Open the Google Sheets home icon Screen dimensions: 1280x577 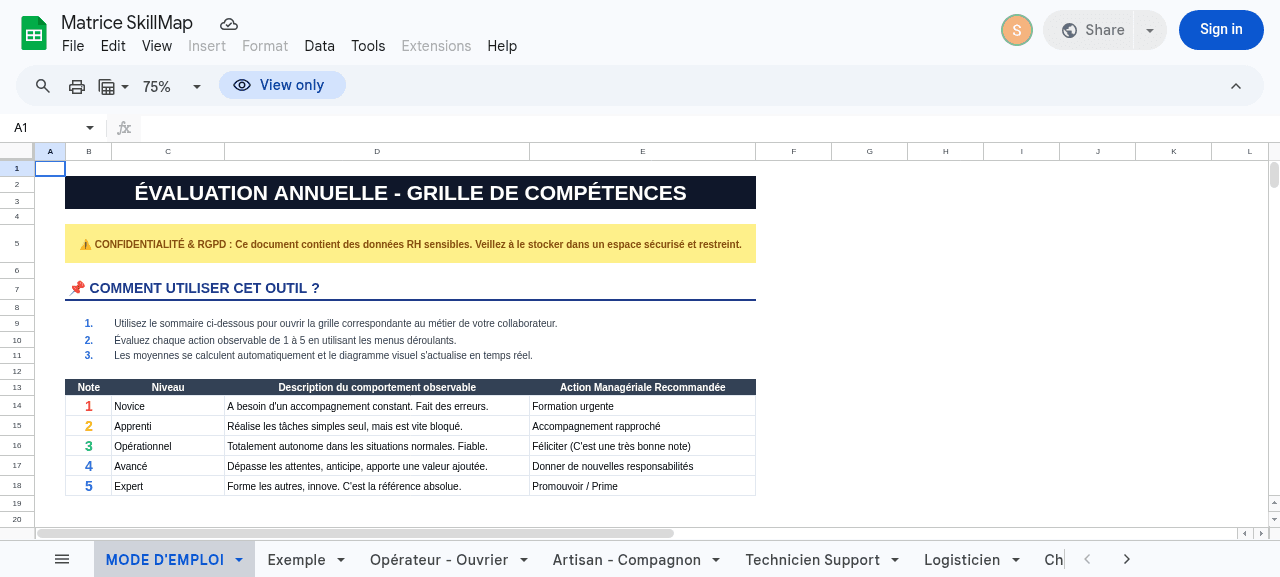pos(34,33)
